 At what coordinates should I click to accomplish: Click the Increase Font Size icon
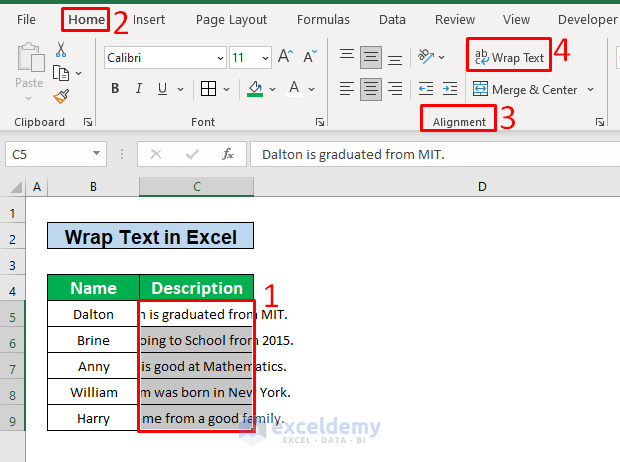(x=285, y=57)
